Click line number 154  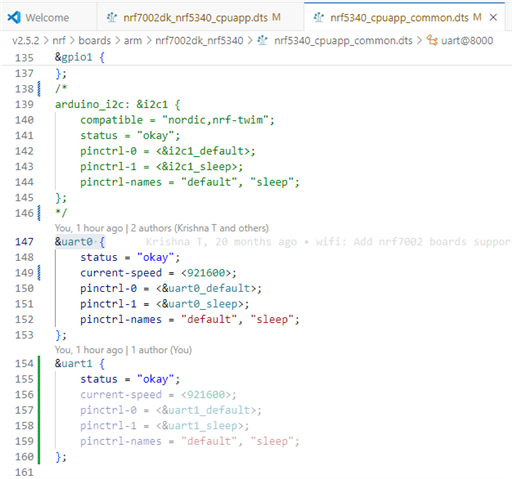[24, 363]
